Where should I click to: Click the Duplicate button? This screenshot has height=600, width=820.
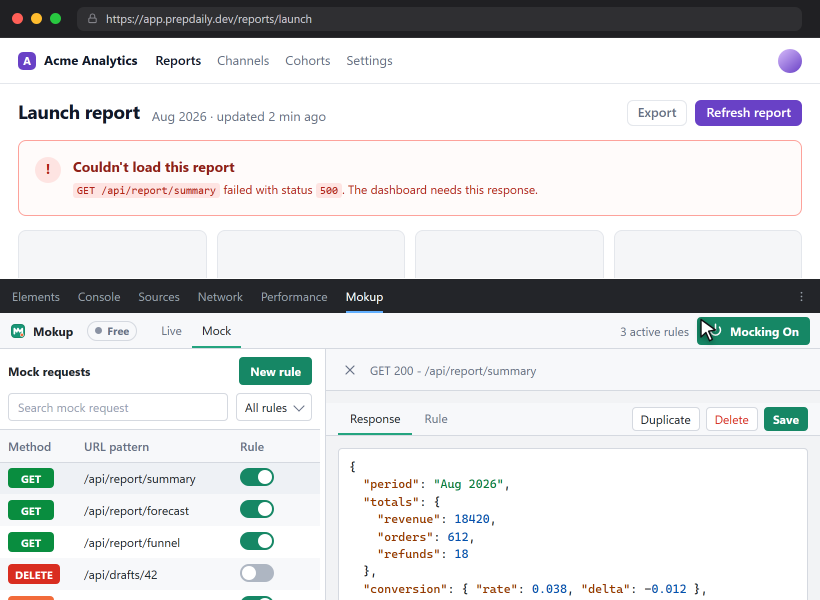tap(665, 420)
